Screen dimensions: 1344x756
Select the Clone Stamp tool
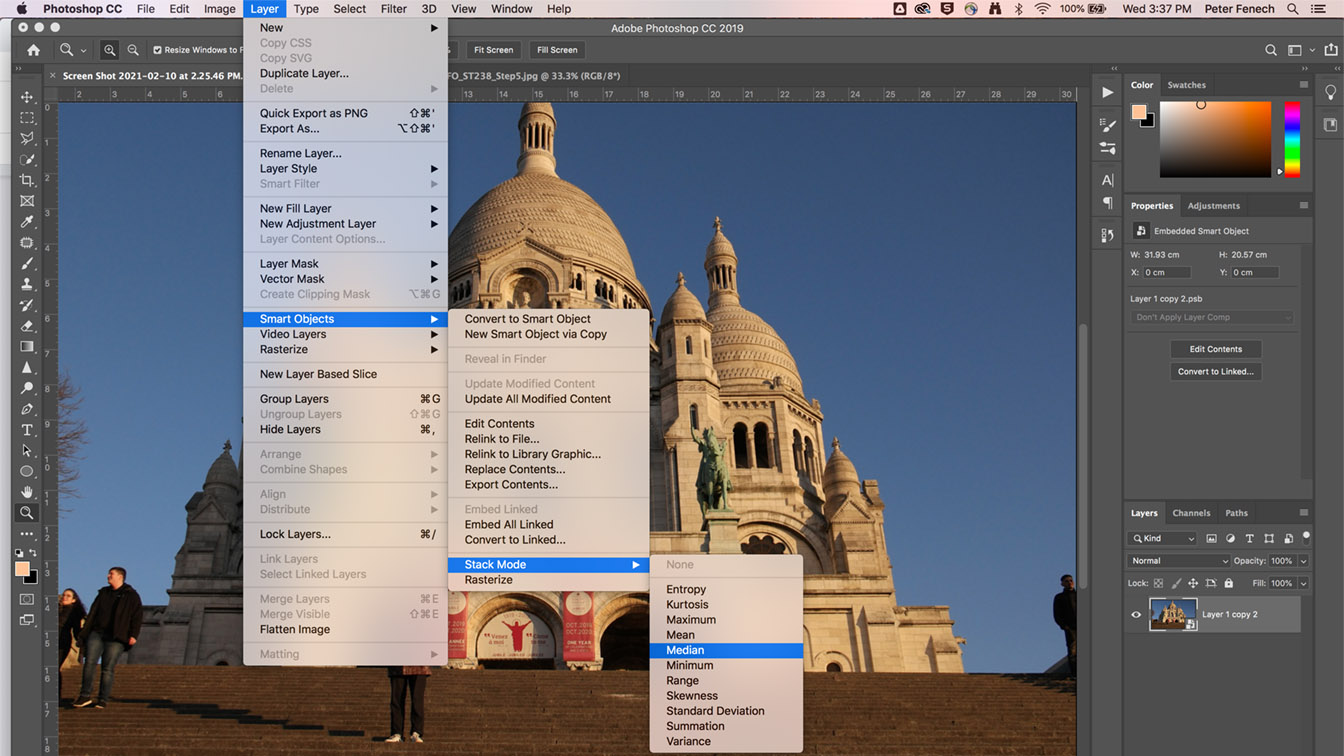point(27,285)
